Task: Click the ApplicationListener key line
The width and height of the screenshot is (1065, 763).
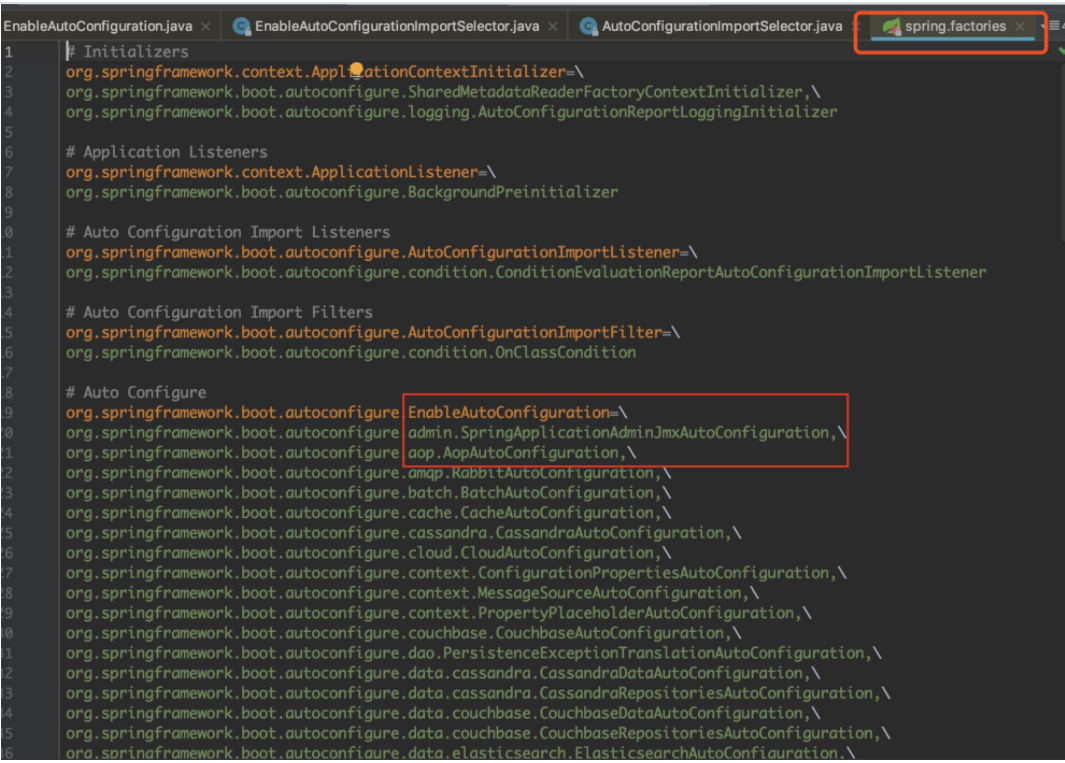Action: (281, 172)
